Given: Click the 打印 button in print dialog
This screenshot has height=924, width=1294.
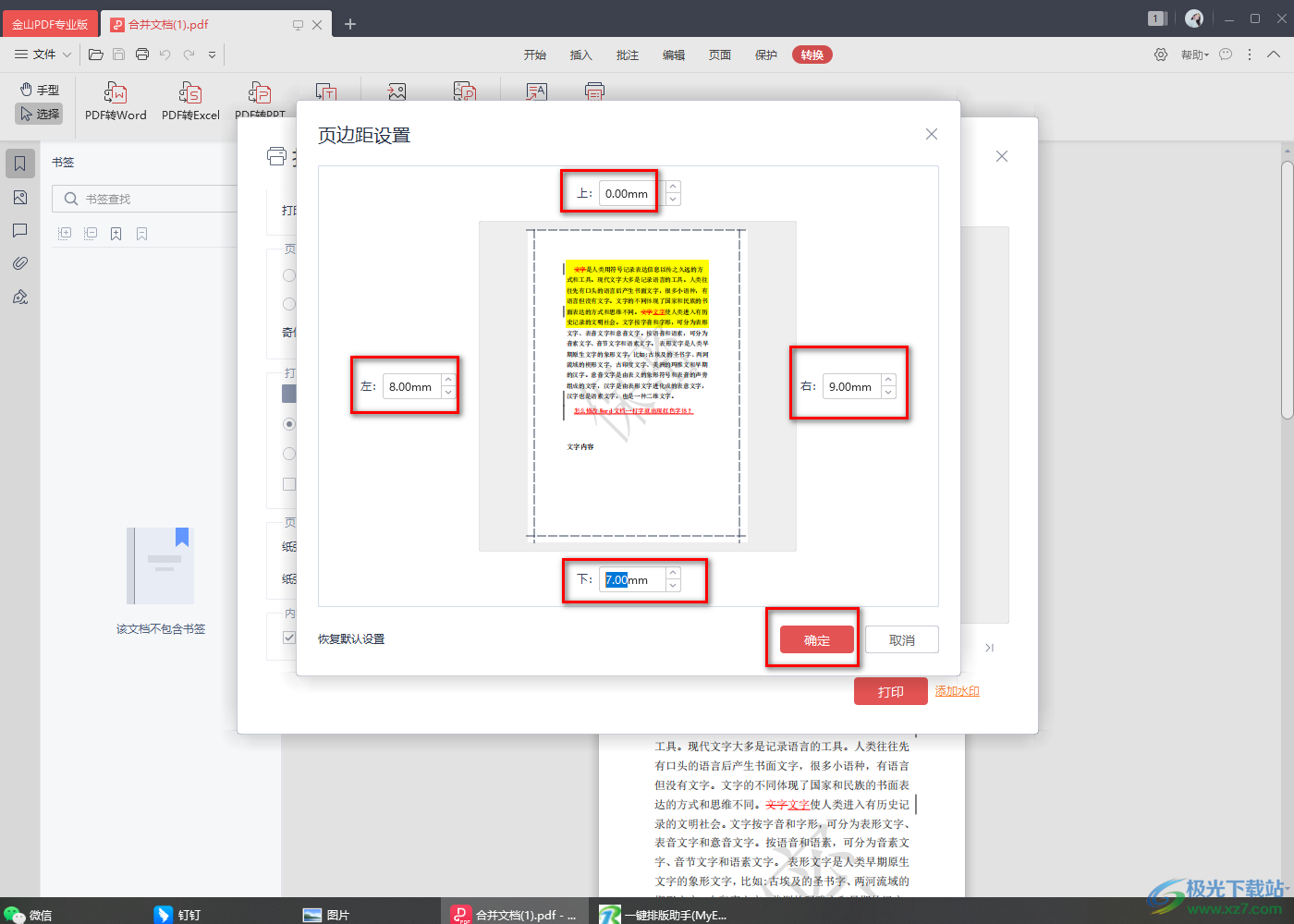Looking at the screenshot, I should [891, 691].
